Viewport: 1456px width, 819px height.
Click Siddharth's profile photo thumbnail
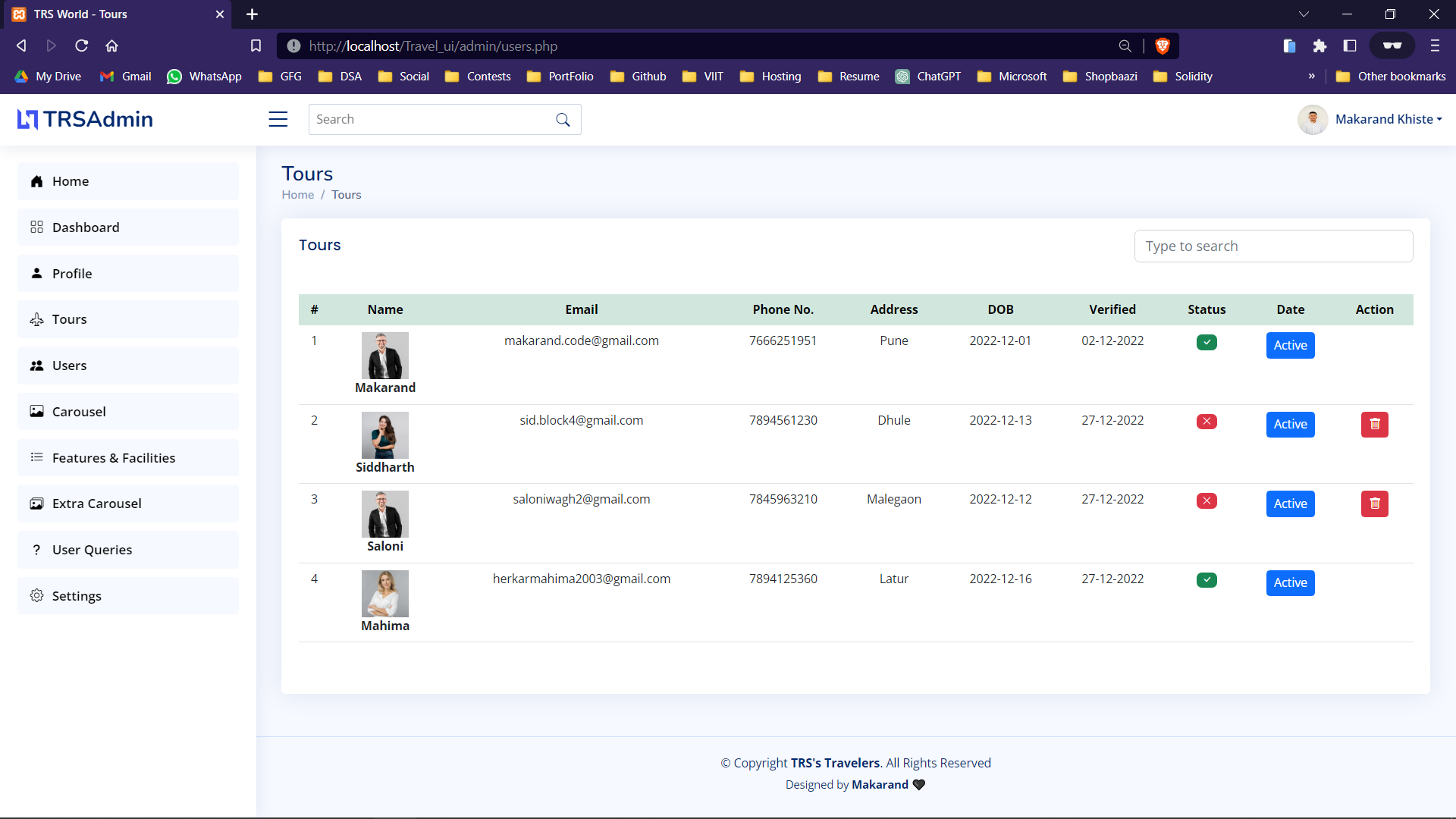[x=385, y=435]
